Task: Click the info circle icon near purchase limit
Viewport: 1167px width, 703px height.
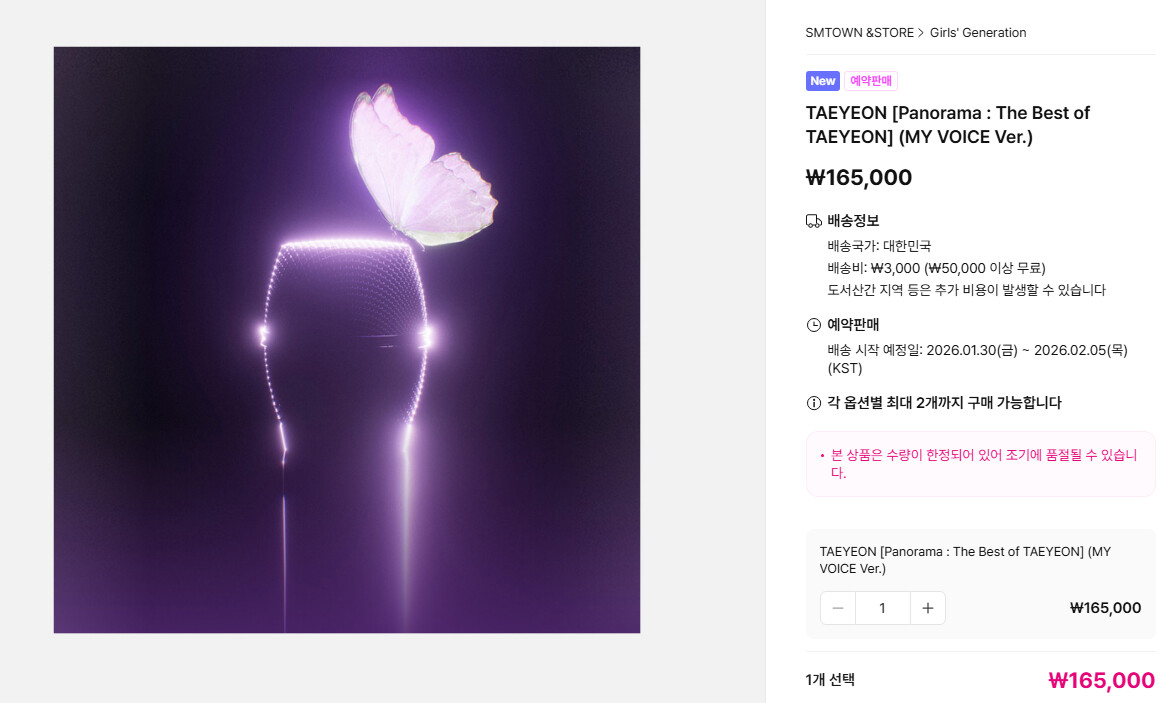Action: point(813,403)
